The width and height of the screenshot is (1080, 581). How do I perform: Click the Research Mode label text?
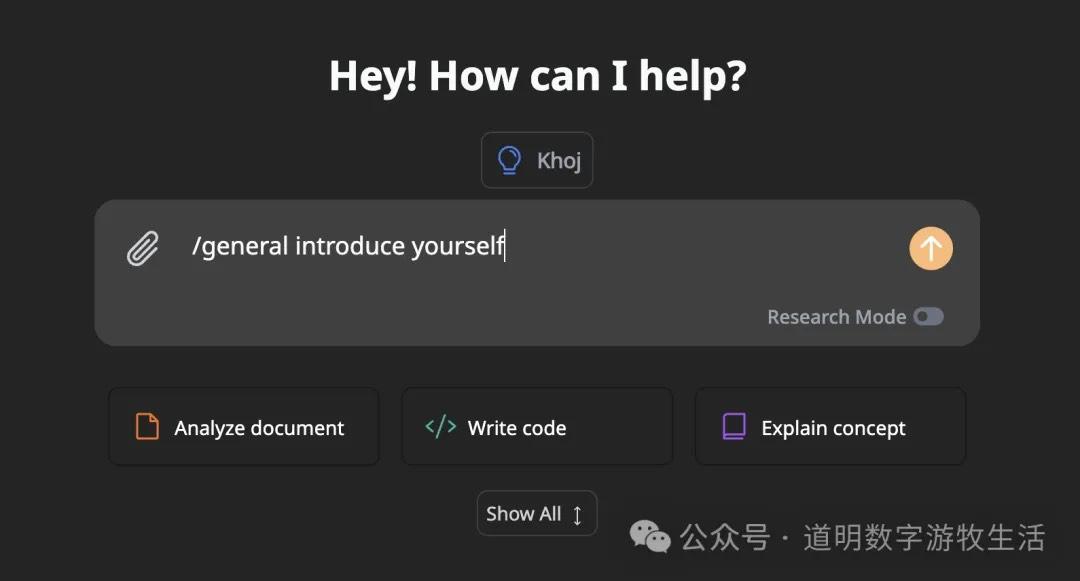click(836, 317)
